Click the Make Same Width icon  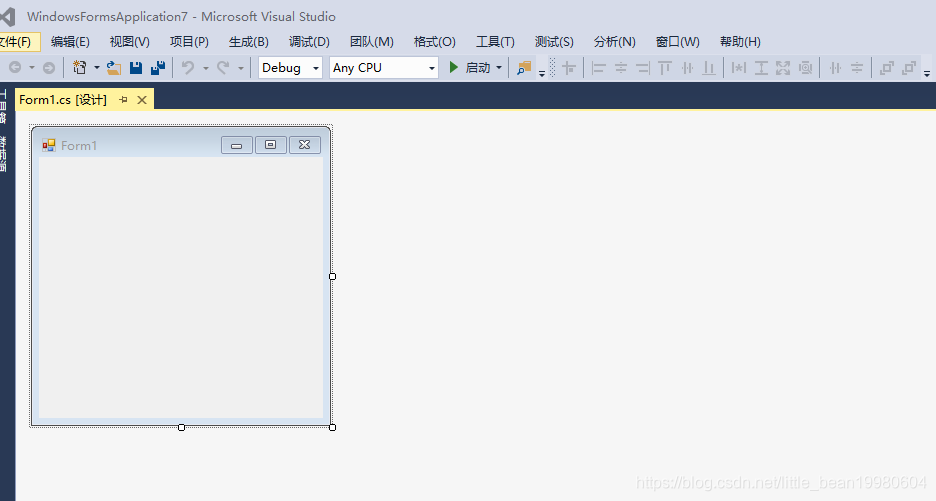pos(739,67)
